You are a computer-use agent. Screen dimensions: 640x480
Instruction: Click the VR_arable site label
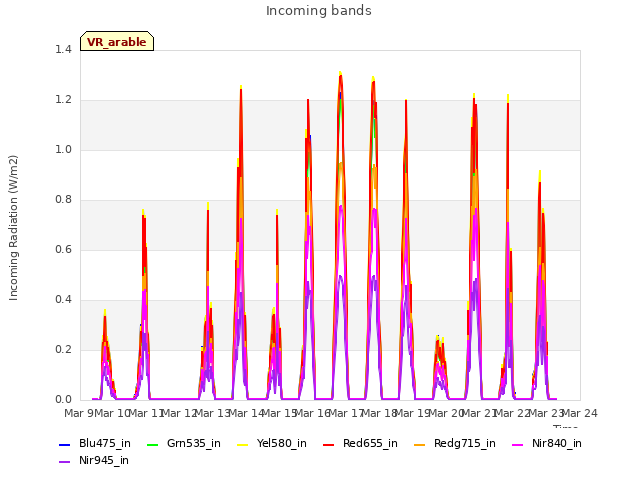point(117,42)
